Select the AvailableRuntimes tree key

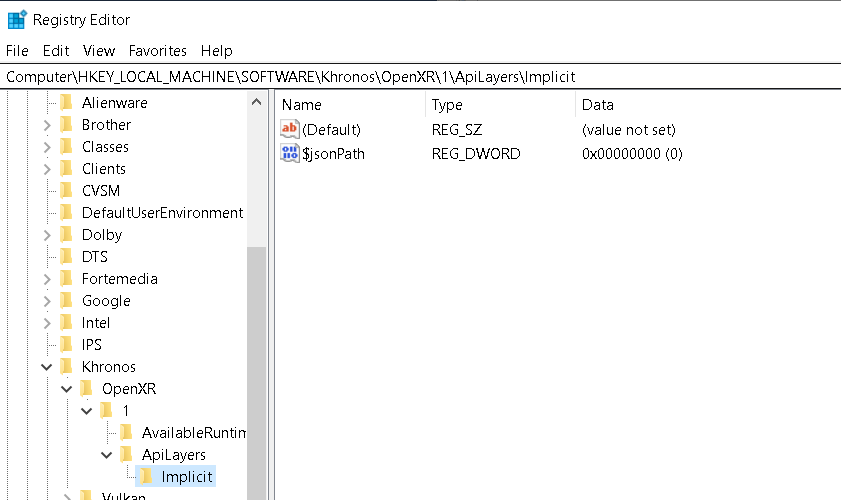[x=193, y=433]
